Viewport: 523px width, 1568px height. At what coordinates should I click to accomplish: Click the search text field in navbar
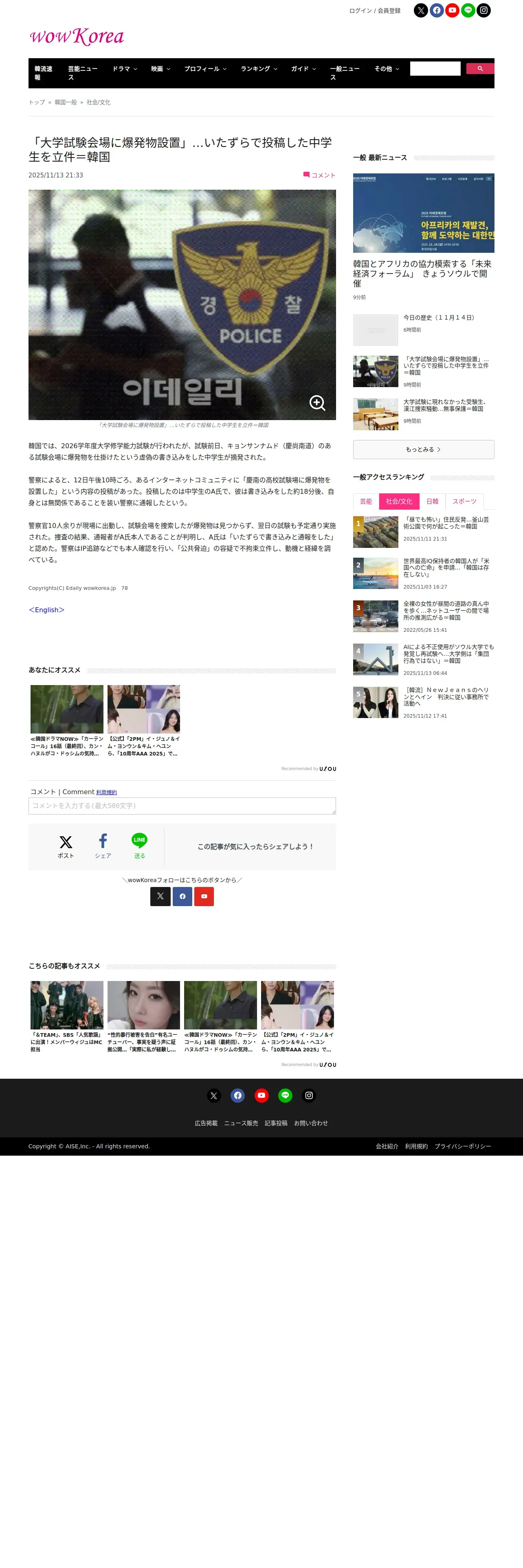(x=435, y=69)
